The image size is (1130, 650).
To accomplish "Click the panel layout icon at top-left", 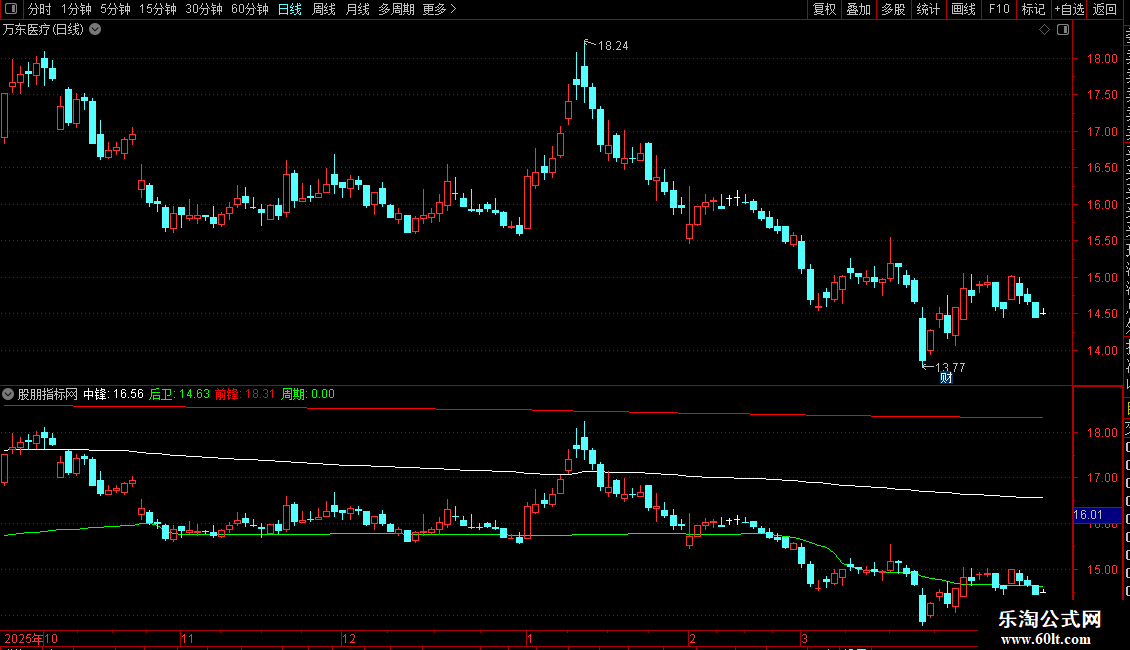I will (11, 9).
